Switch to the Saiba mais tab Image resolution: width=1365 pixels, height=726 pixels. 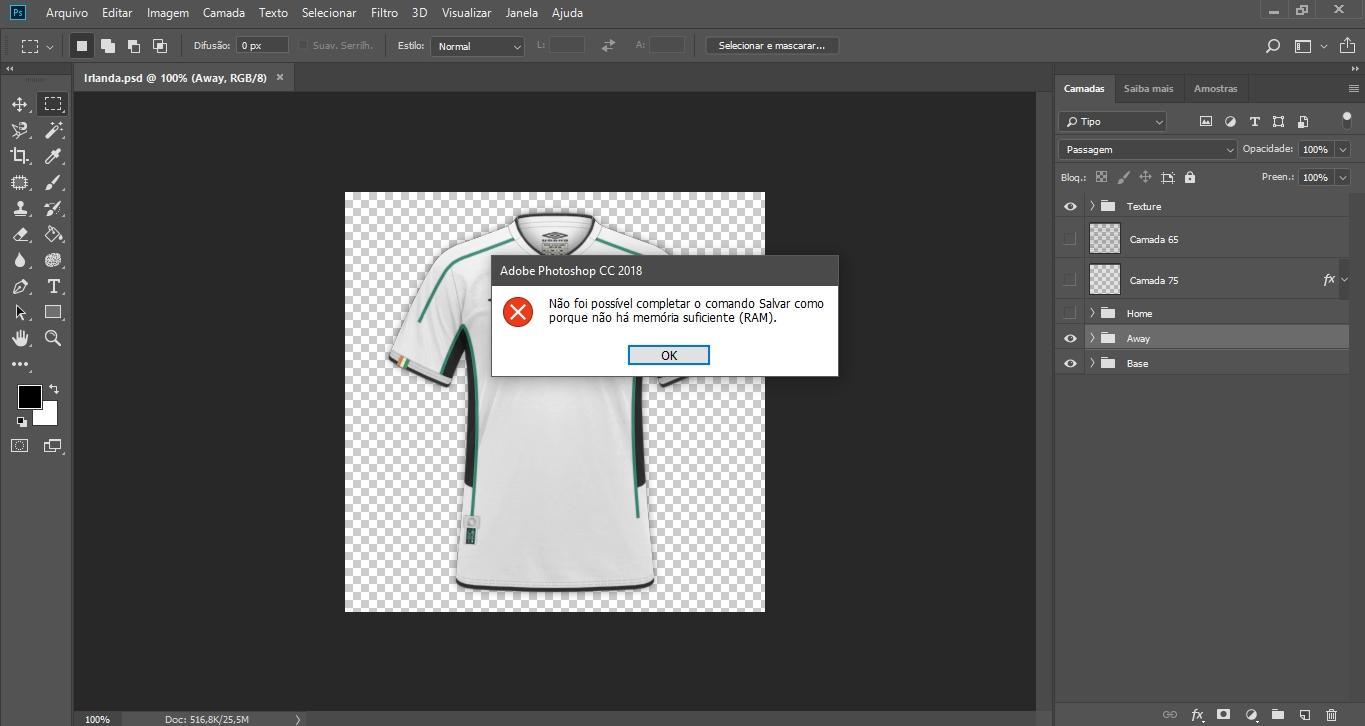point(1148,88)
